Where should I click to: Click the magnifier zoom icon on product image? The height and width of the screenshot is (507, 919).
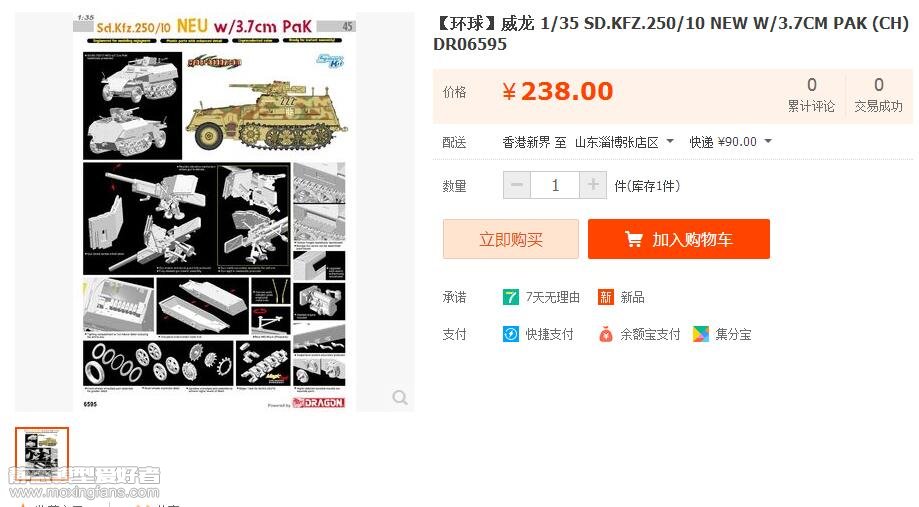pyautogui.click(x=400, y=397)
